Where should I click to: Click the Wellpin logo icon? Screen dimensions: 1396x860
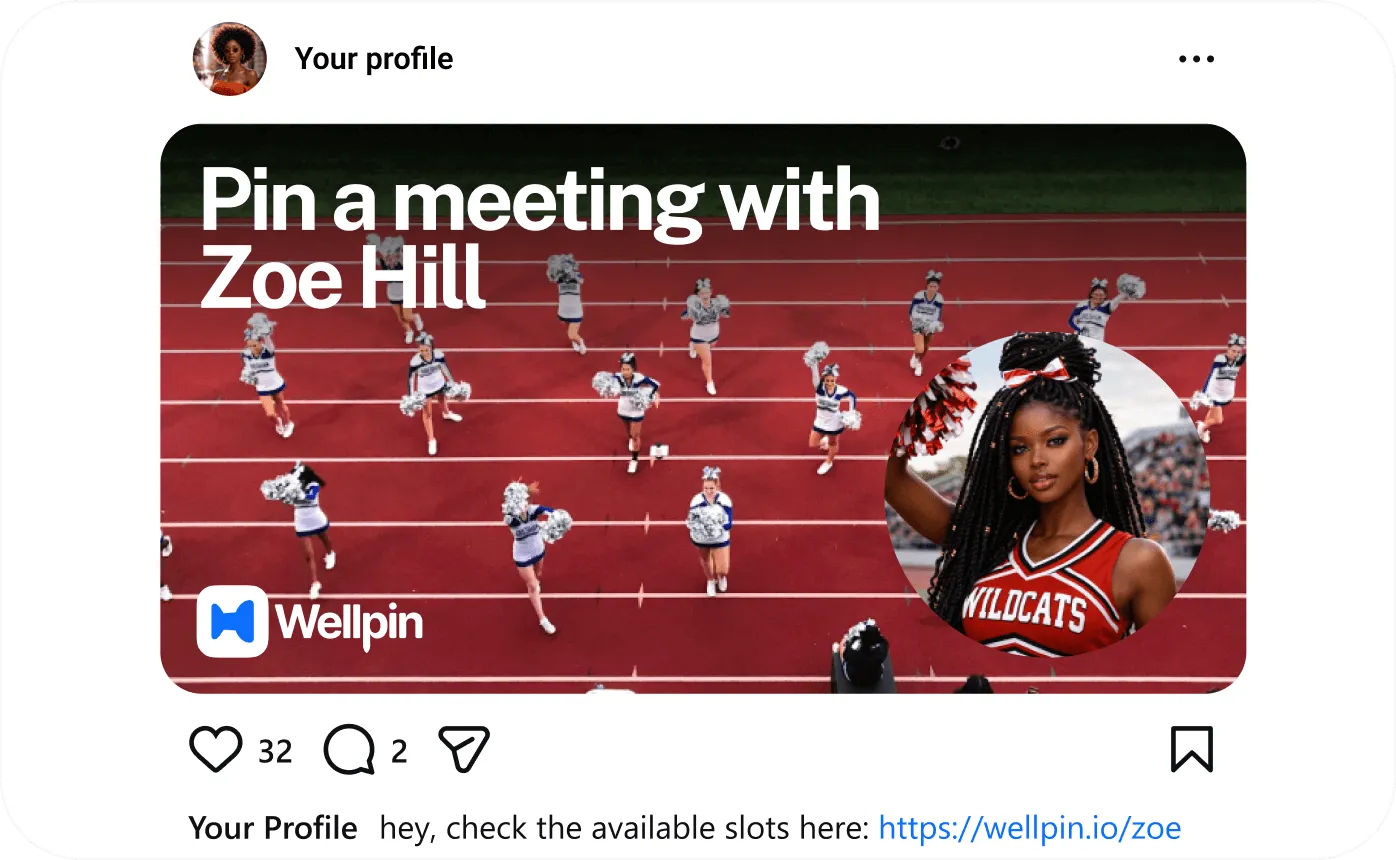coord(232,621)
